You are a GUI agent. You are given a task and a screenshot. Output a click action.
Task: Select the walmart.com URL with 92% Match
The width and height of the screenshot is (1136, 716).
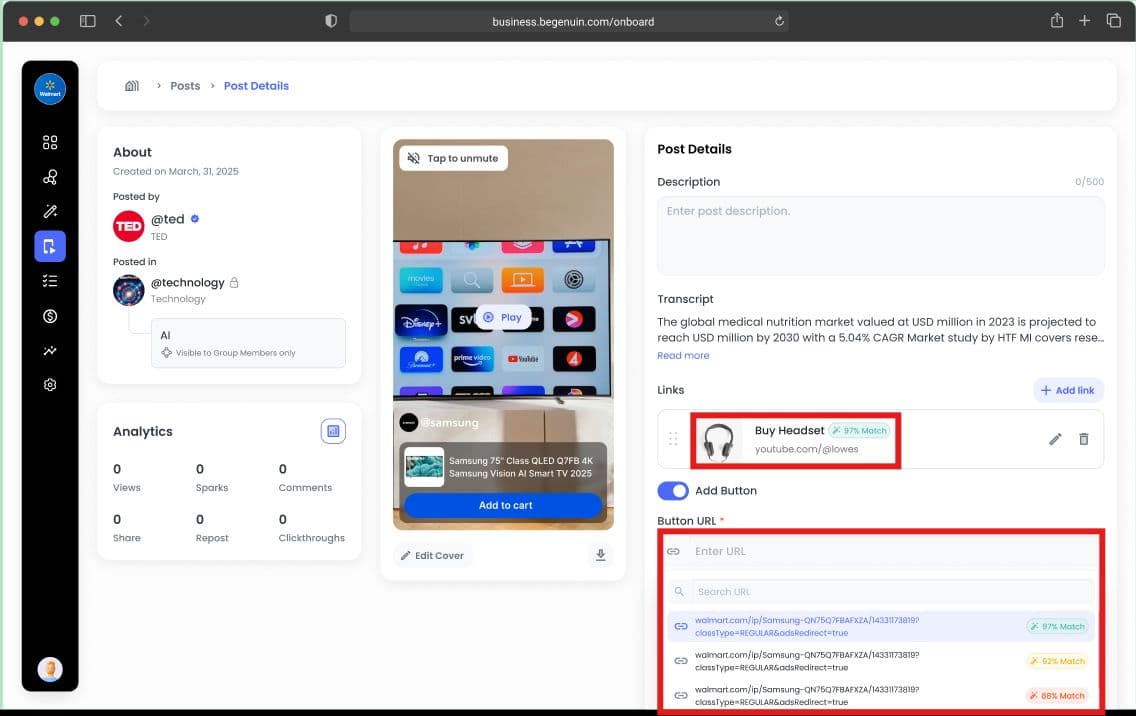(880, 661)
